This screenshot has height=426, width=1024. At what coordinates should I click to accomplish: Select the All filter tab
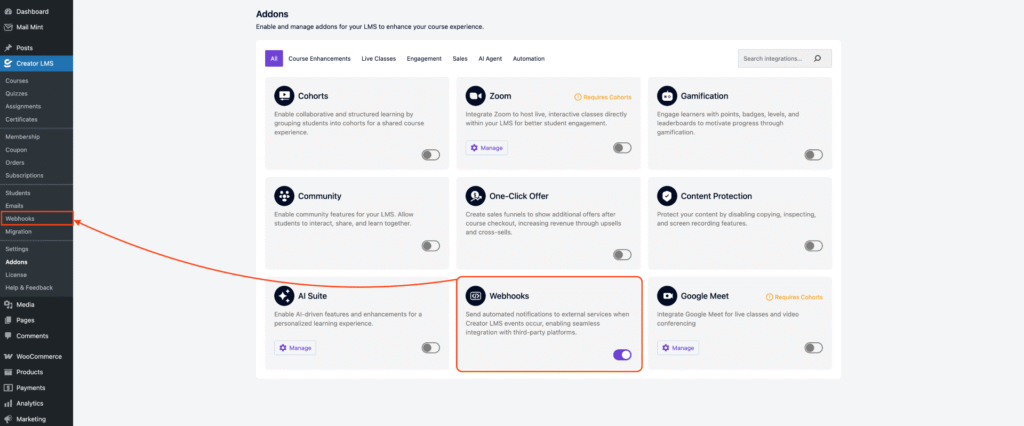click(x=274, y=58)
